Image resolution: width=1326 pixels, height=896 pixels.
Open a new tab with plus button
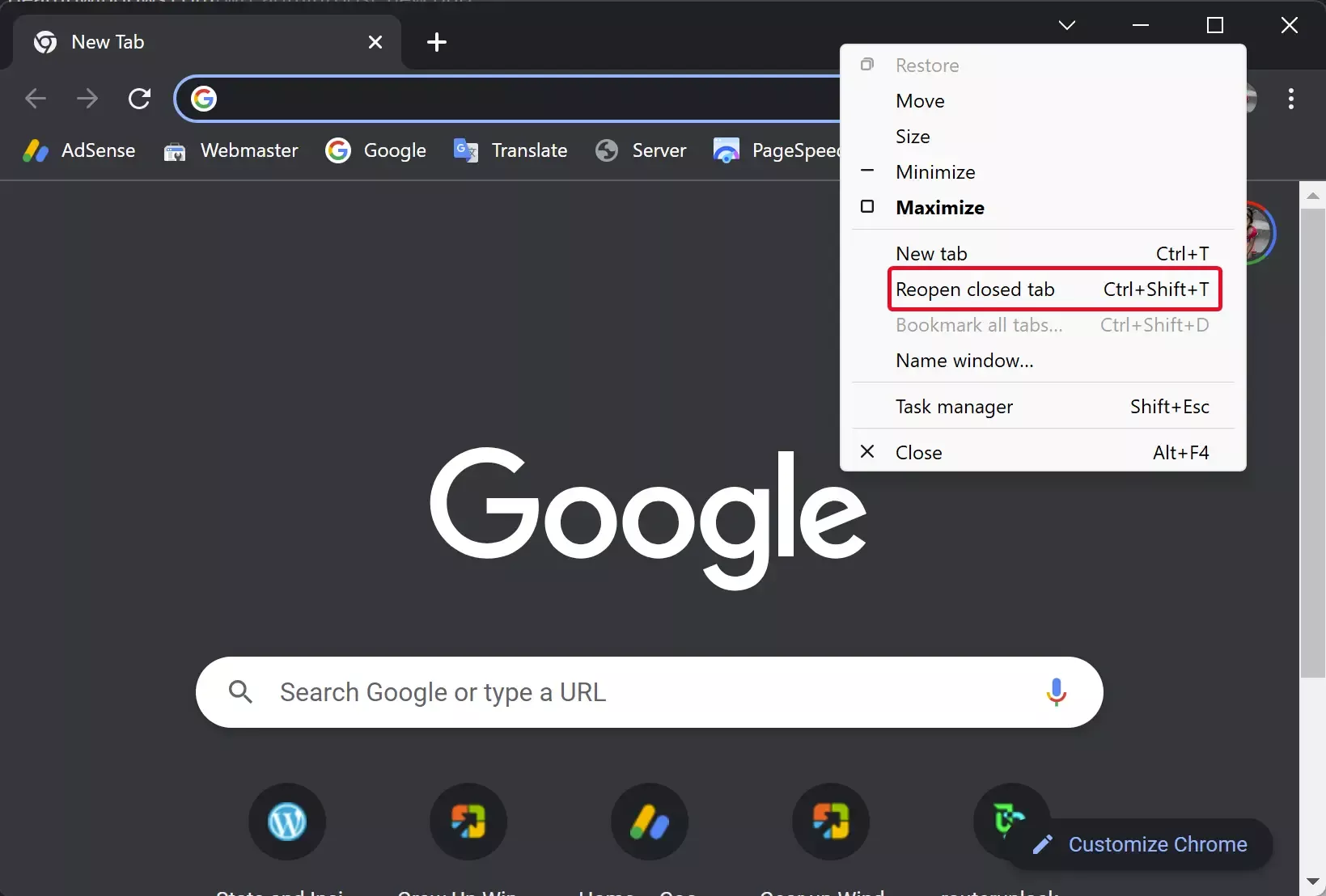[x=437, y=42]
